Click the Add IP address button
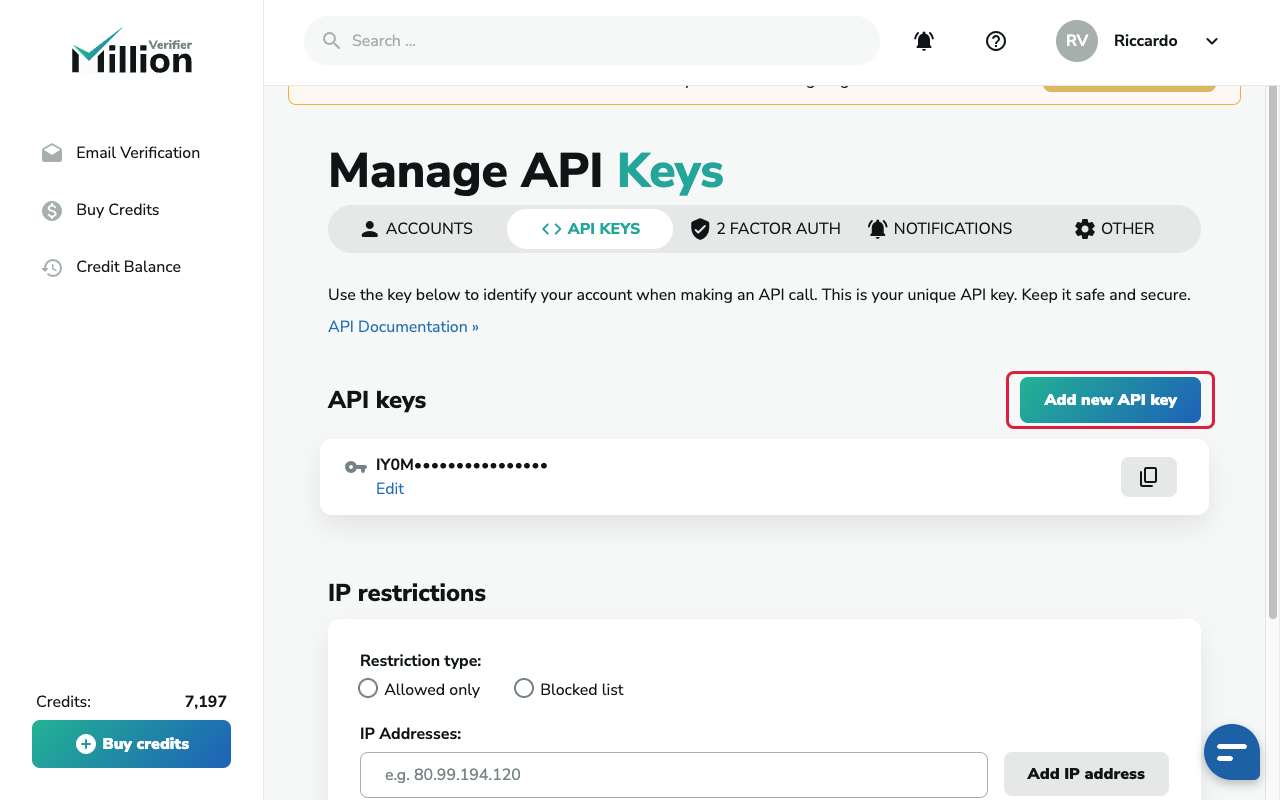The height and width of the screenshot is (800, 1280). (x=1086, y=774)
